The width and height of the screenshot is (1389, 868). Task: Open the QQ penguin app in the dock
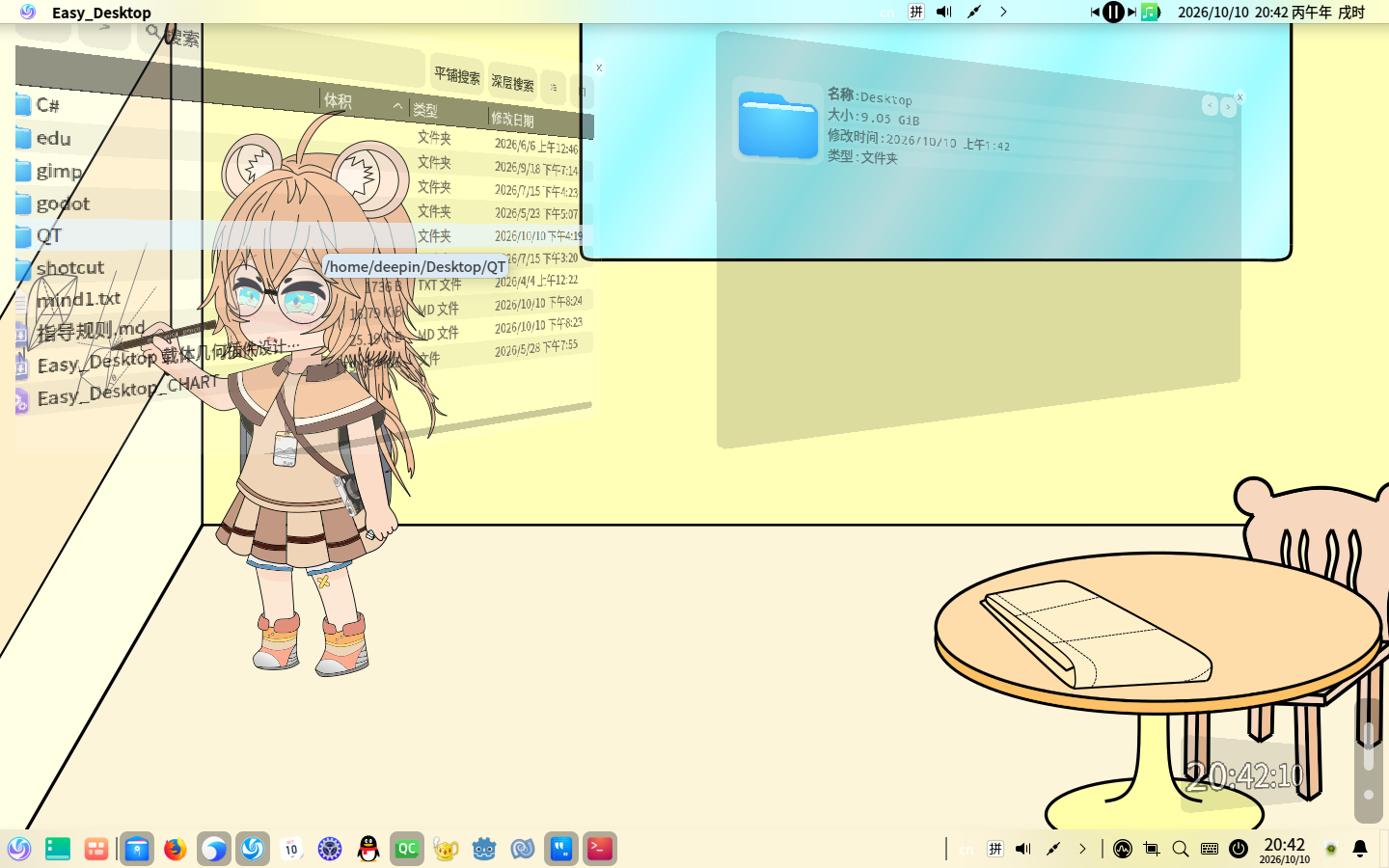coord(368,849)
